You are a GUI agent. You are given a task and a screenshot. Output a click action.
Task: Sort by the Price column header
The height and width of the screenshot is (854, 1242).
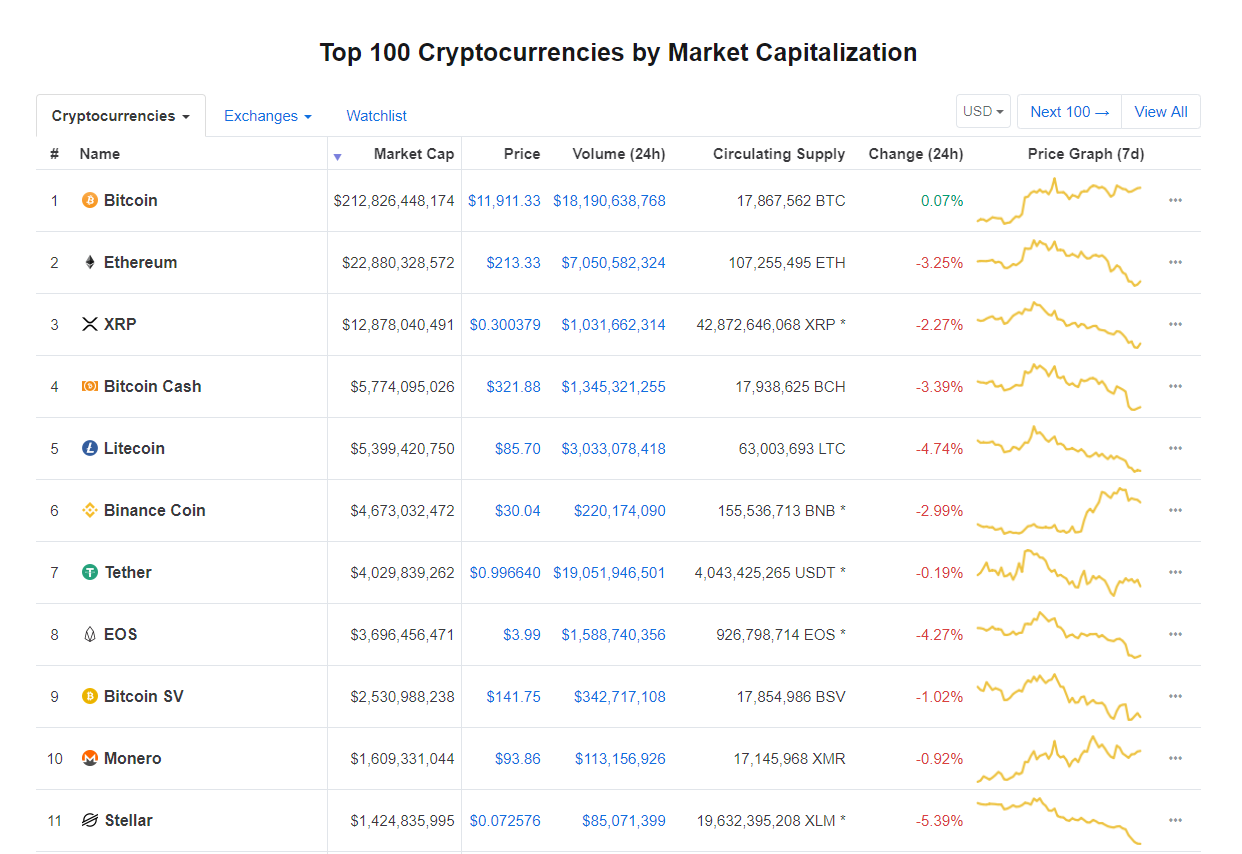tap(522, 154)
